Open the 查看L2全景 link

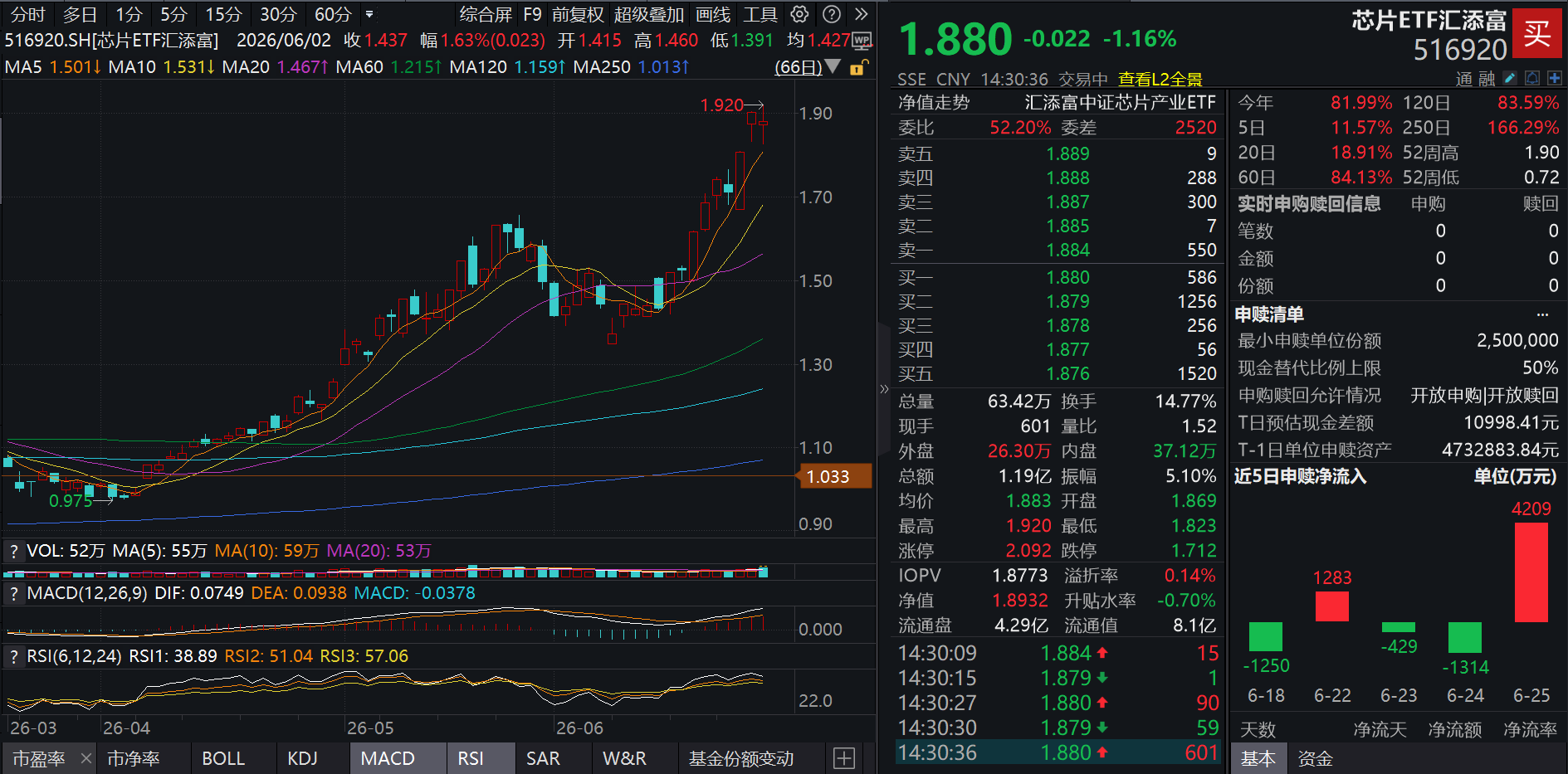click(x=1160, y=79)
